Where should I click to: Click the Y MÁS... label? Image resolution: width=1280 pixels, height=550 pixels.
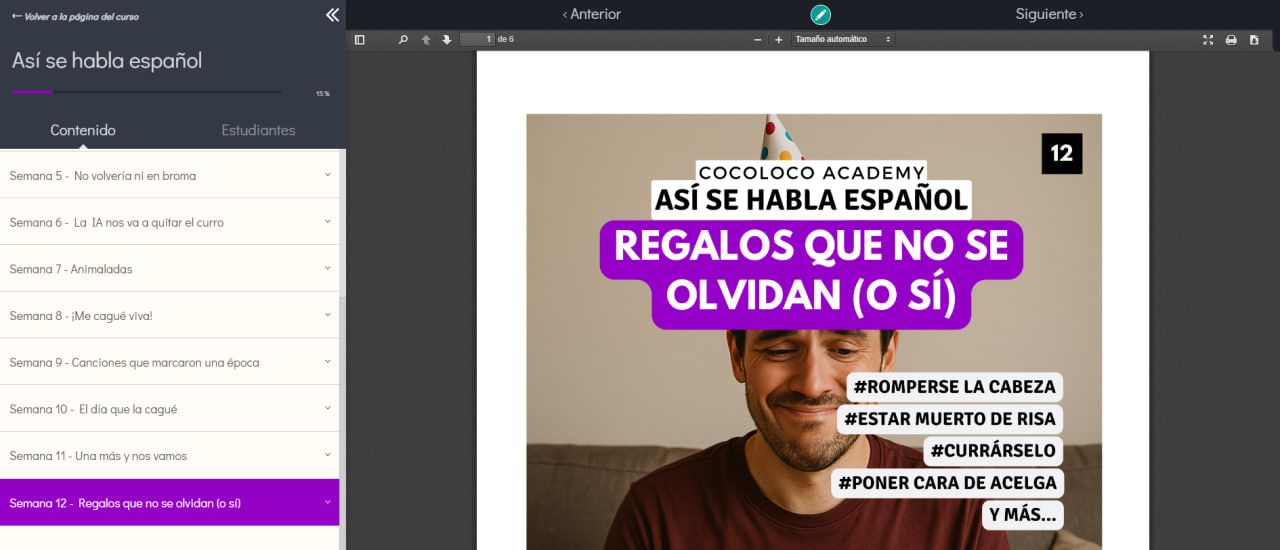(x=1021, y=515)
